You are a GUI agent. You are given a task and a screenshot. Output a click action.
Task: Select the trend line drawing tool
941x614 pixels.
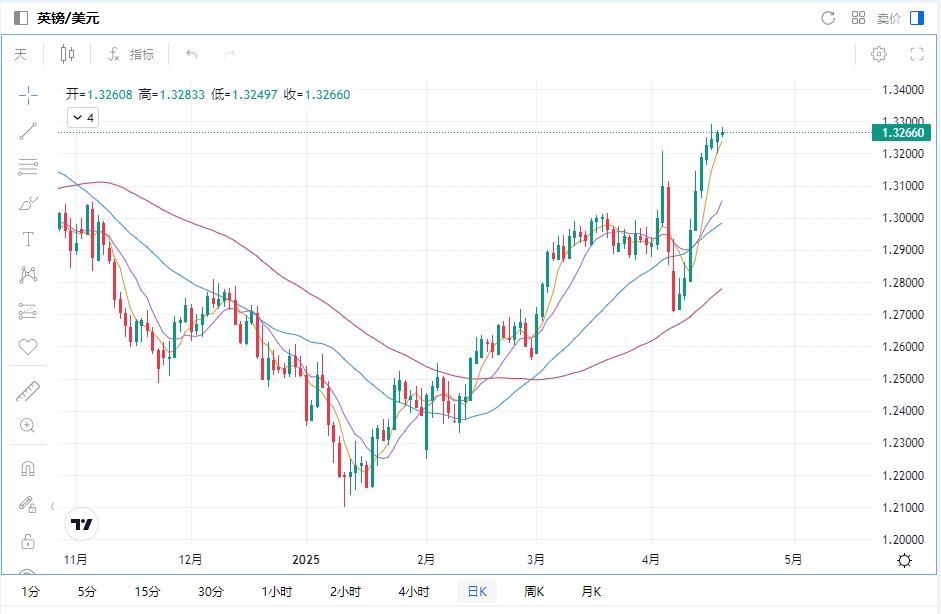[28, 130]
